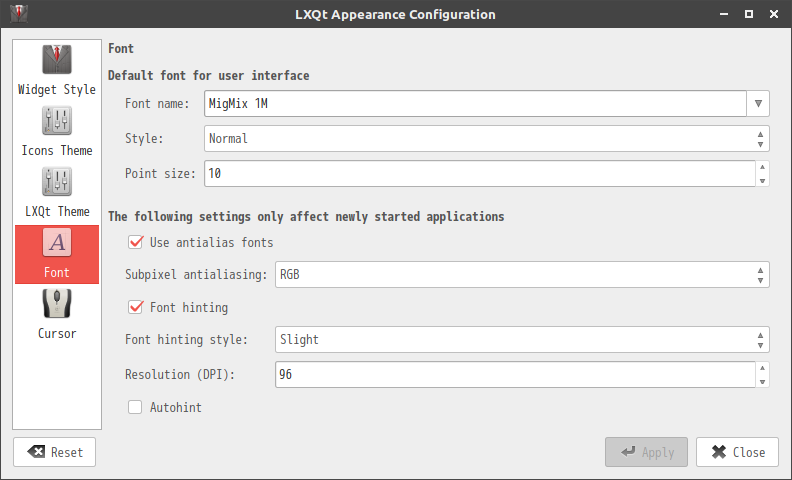The image size is (792, 480).
Task: Uncheck the Font hinting checkbox
Action: coord(135,307)
